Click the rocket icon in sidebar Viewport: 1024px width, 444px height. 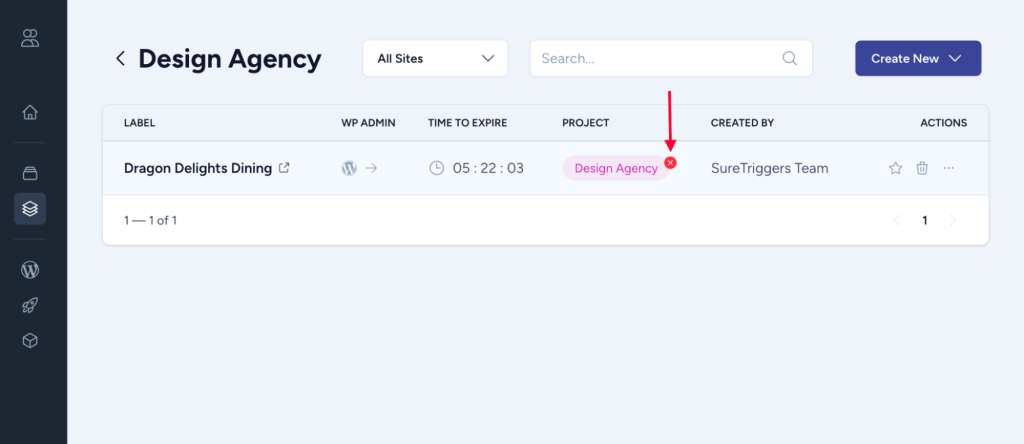(x=30, y=305)
